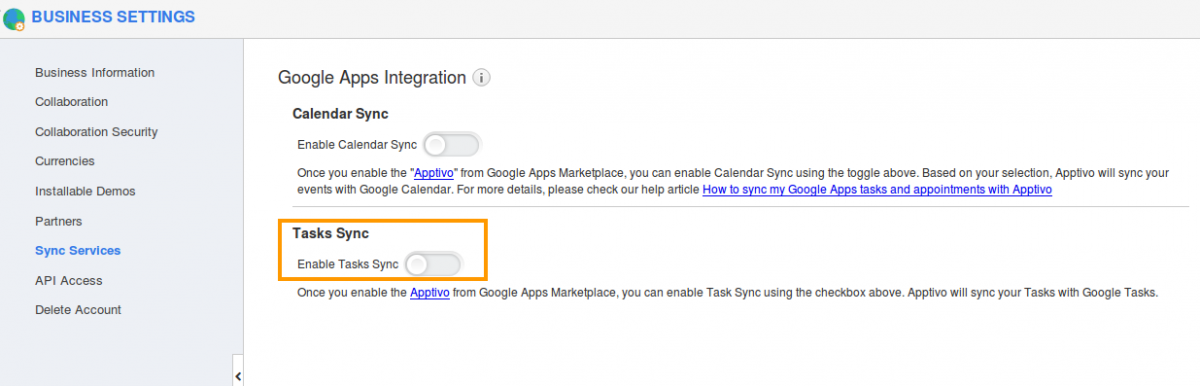Follow the quoted "Apptivo" link under Calendar Sync
The height and width of the screenshot is (386, 1200).
tap(435, 173)
